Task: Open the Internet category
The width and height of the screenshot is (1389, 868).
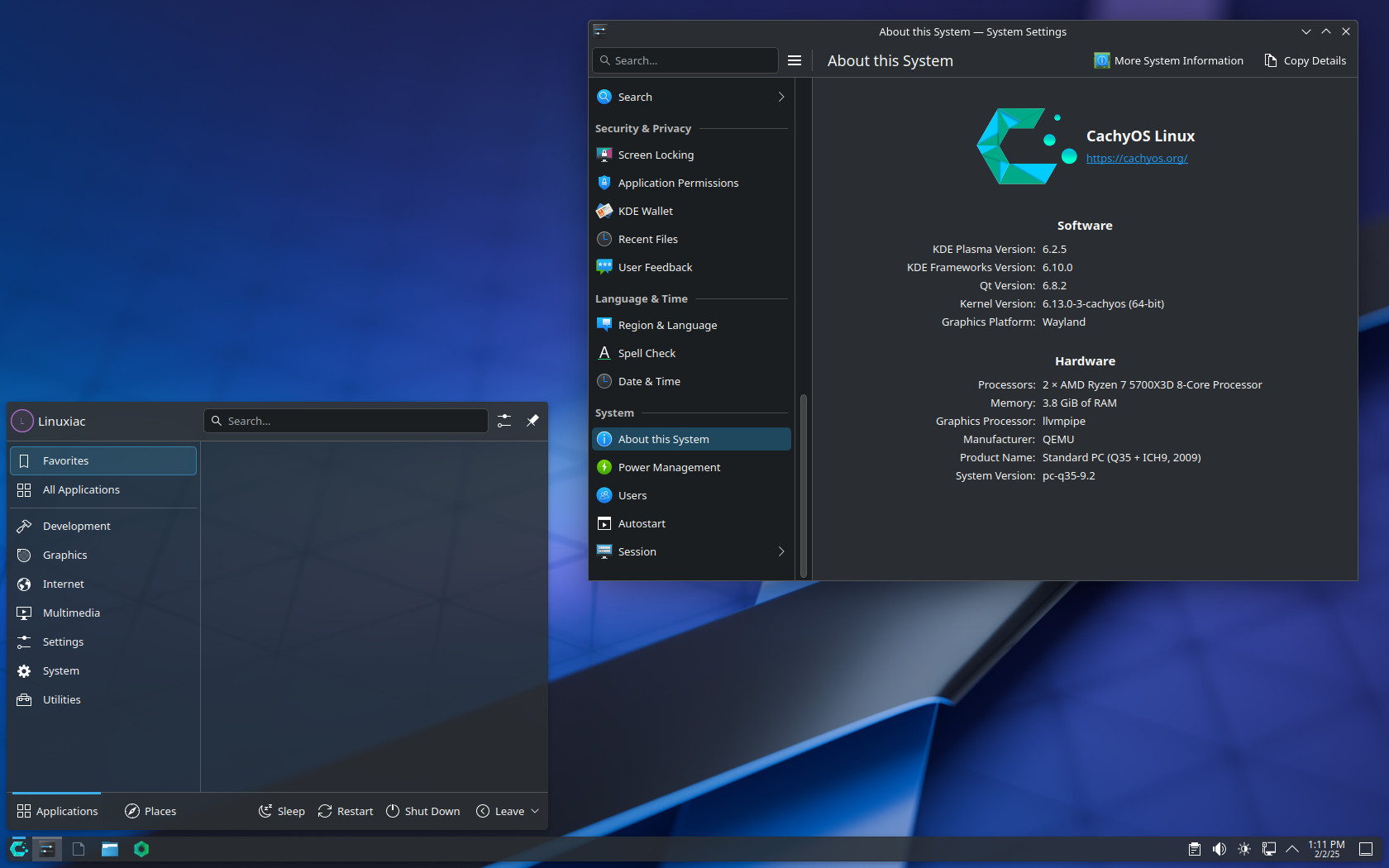Action: click(x=103, y=584)
